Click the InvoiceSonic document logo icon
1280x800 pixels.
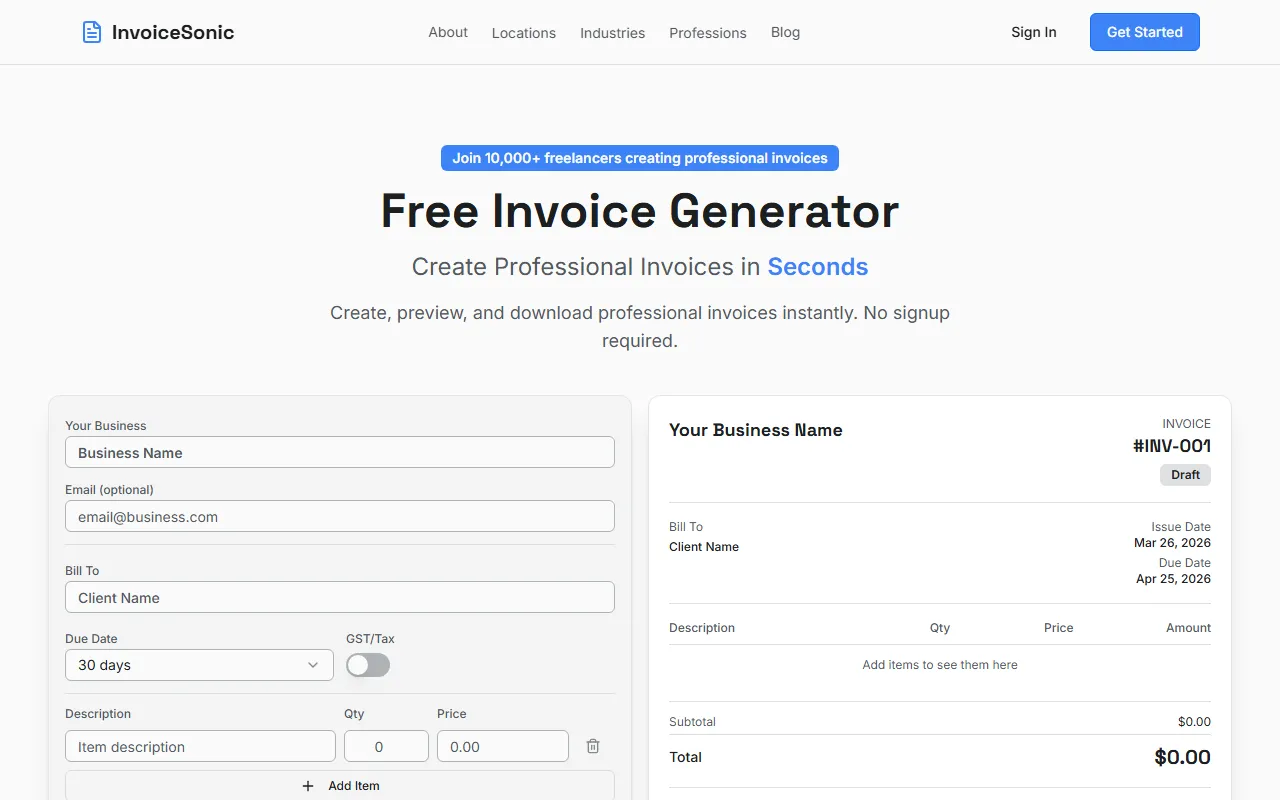[92, 32]
